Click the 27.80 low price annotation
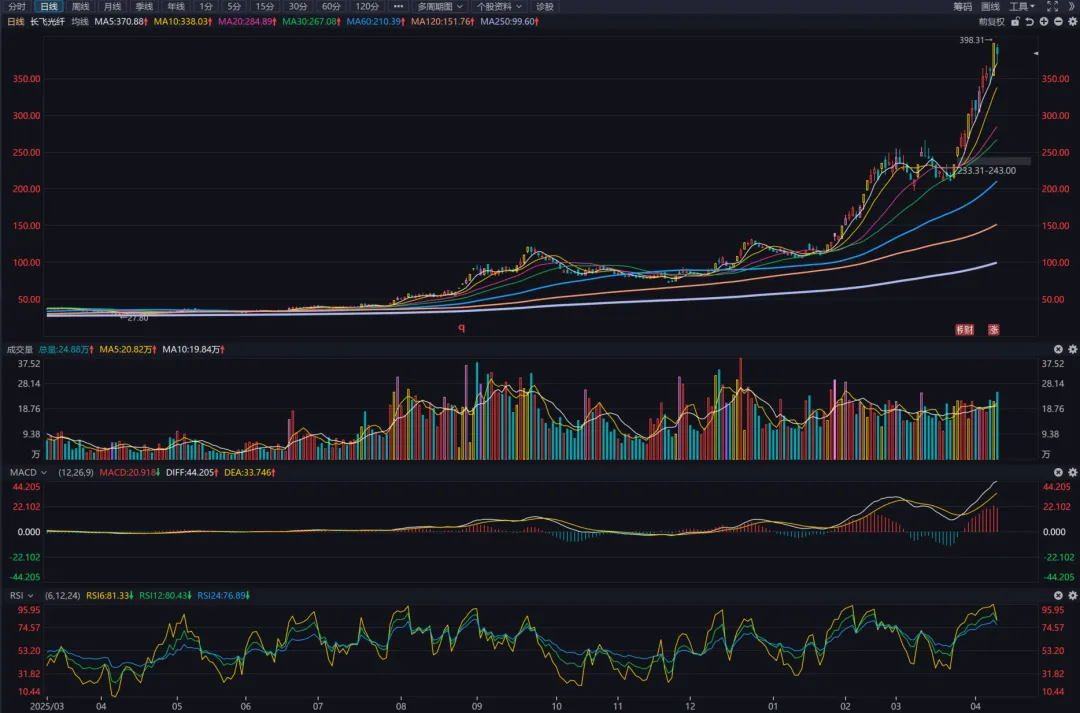This screenshot has height=713, width=1080. pos(138,318)
